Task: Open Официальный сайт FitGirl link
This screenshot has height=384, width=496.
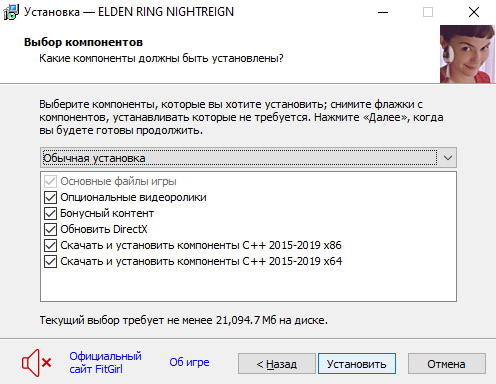Action: 105,363
